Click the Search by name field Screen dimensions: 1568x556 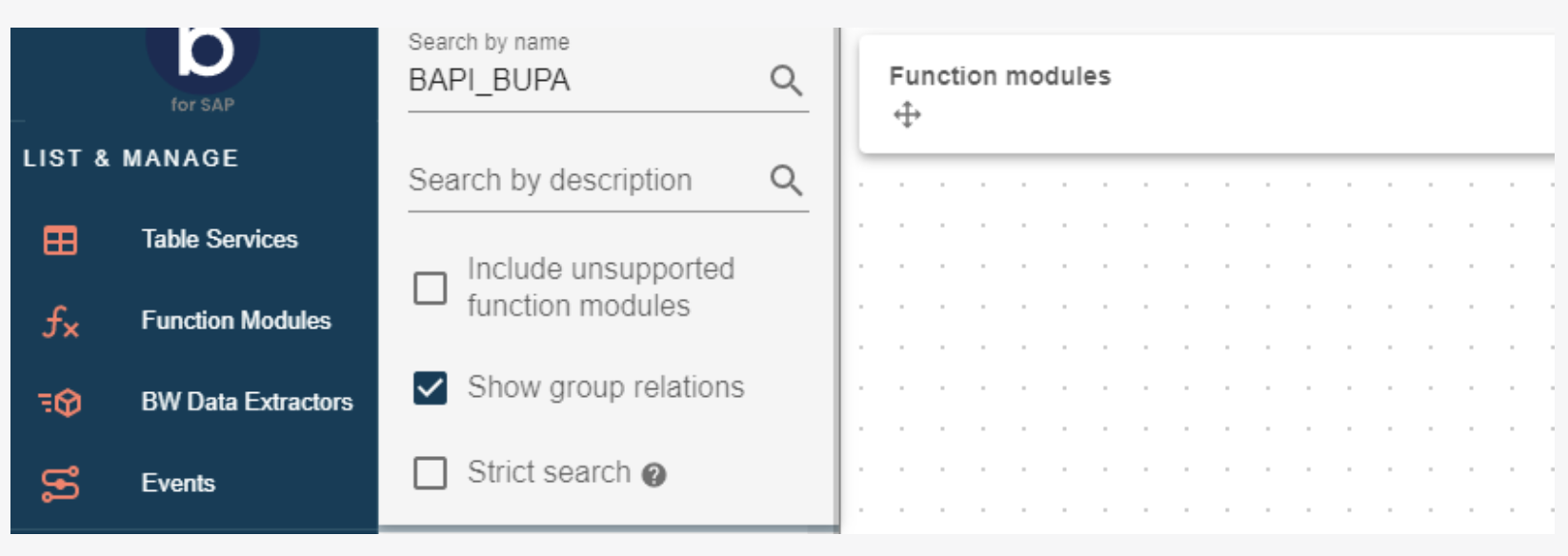tap(581, 81)
